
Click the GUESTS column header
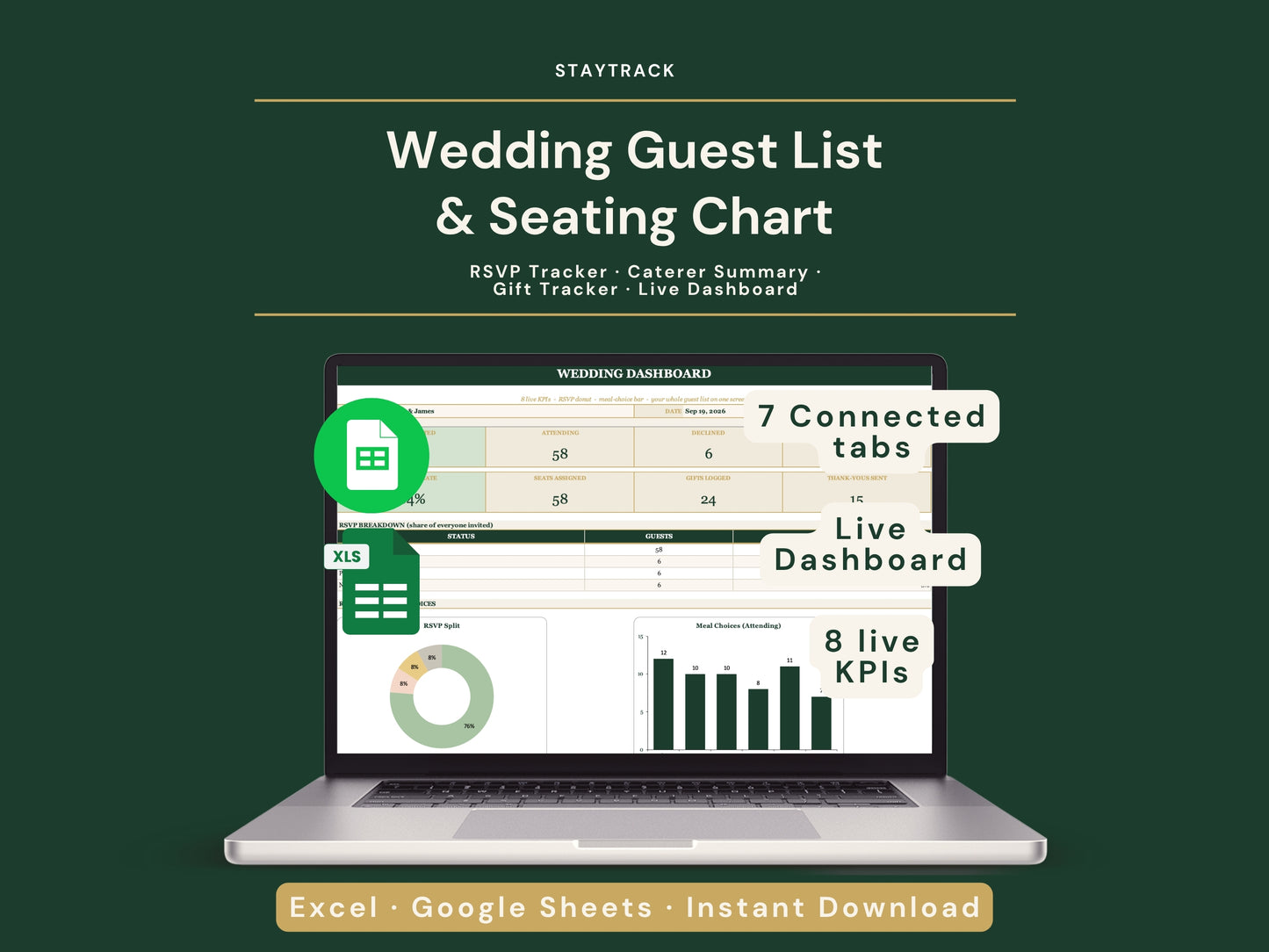659,536
